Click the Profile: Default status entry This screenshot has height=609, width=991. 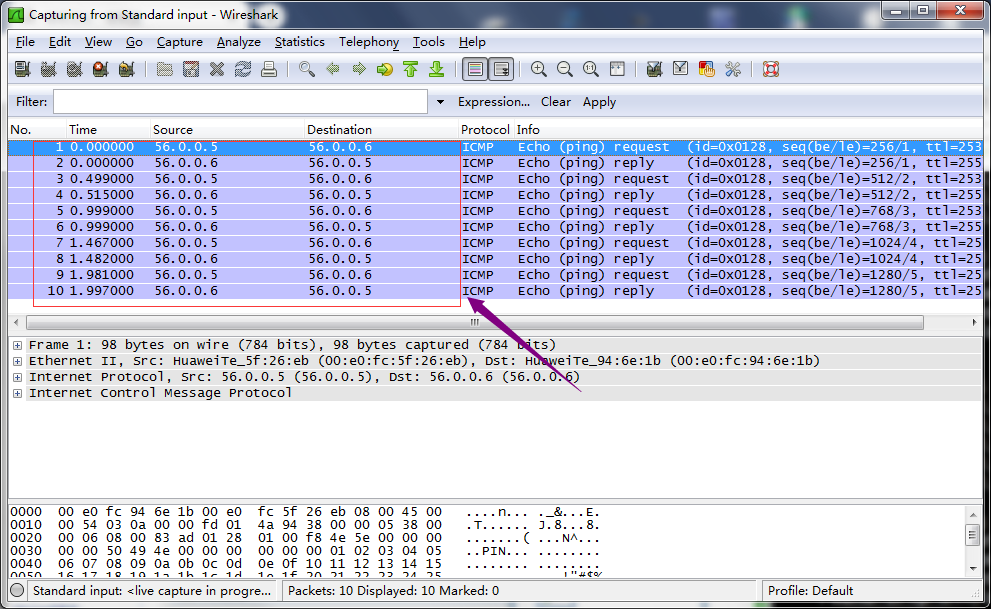(x=810, y=591)
